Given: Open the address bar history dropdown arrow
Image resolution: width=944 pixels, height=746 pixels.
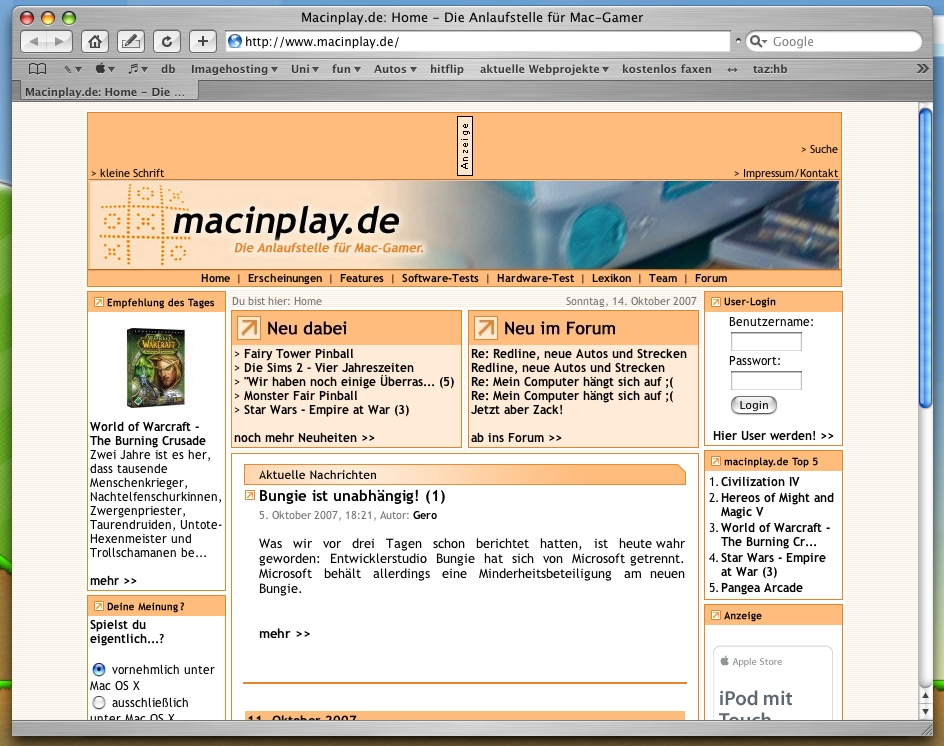Looking at the screenshot, I should click(738, 41).
